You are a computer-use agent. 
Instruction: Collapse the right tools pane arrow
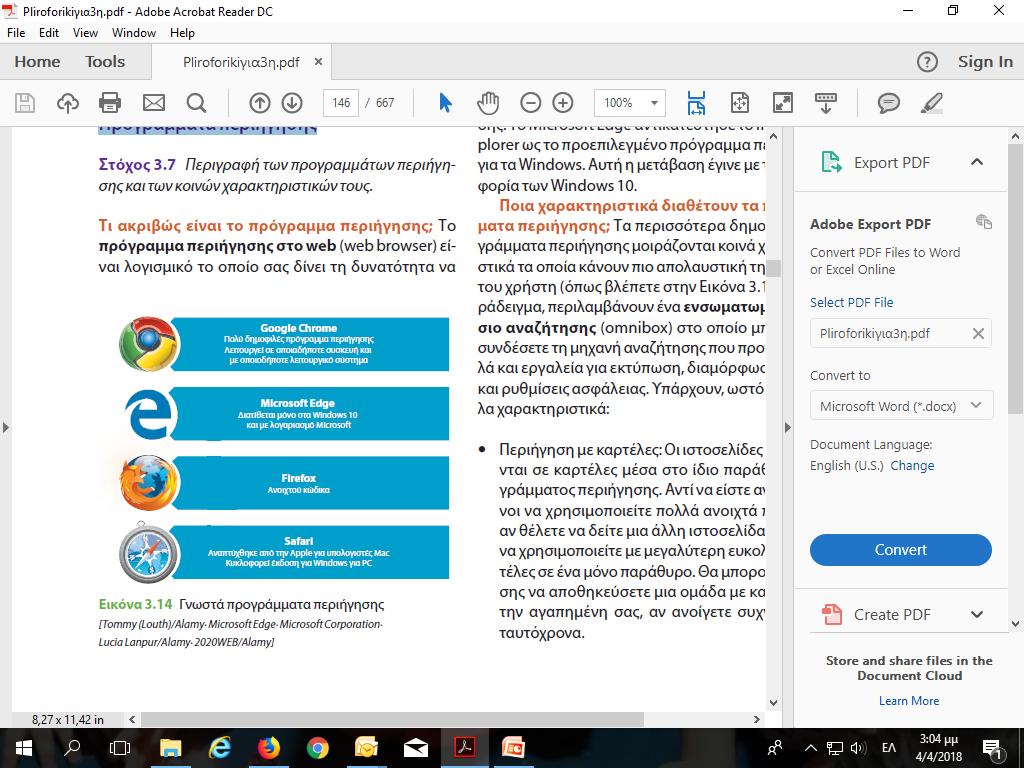click(x=787, y=428)
